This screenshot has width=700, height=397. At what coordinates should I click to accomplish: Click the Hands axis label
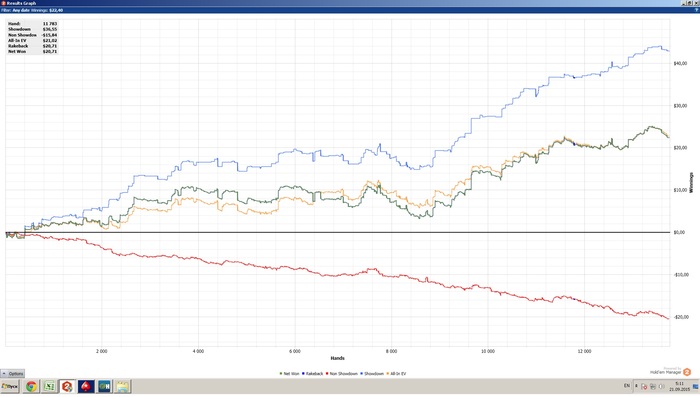click(338, 358)
